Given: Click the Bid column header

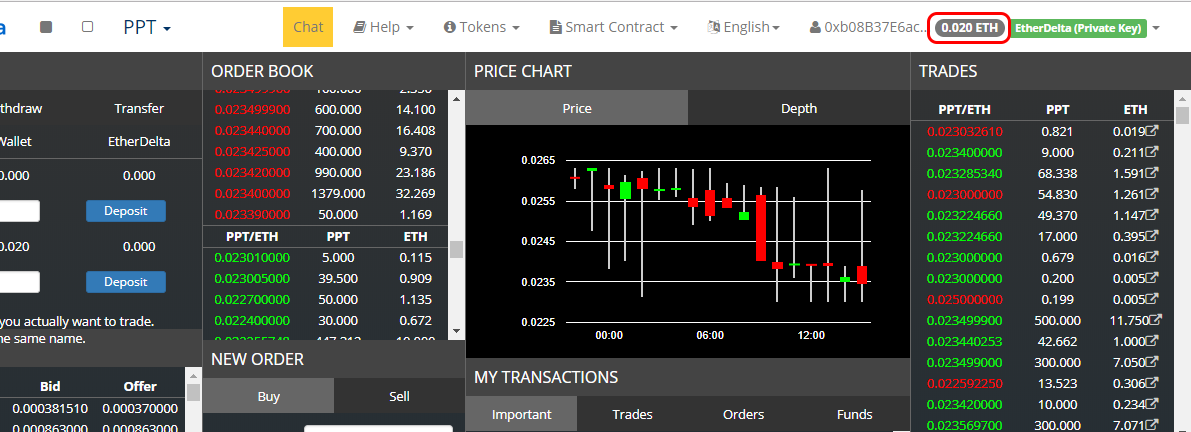Looking at the screenshot, I should (50, 386).
